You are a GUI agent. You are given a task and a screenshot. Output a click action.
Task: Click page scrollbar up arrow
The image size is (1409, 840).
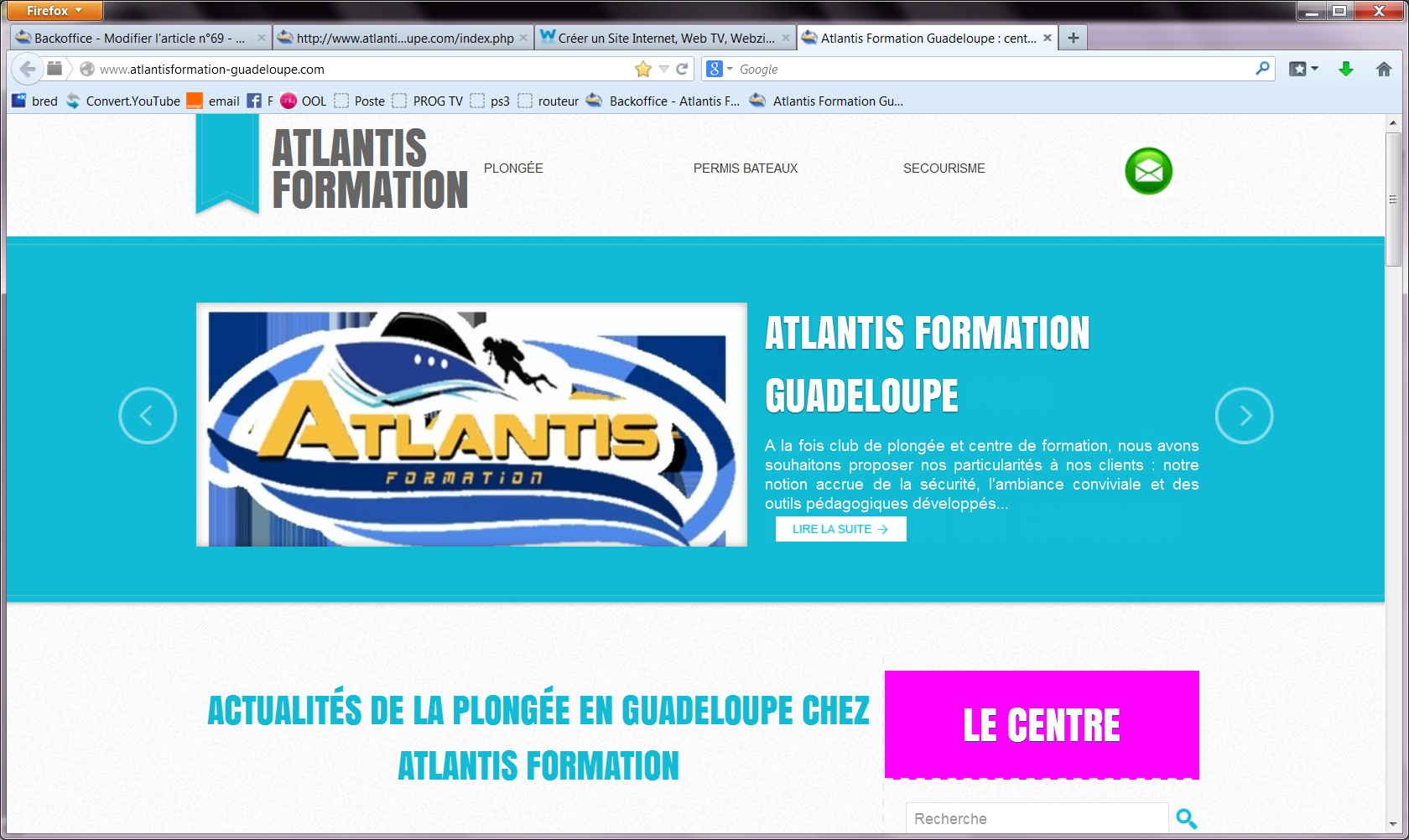1393,122
